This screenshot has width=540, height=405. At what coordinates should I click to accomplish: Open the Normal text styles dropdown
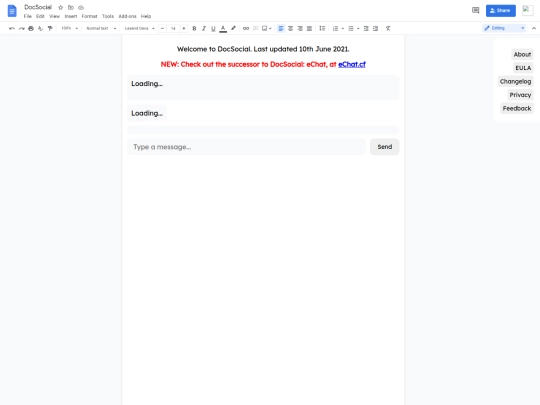101,28
